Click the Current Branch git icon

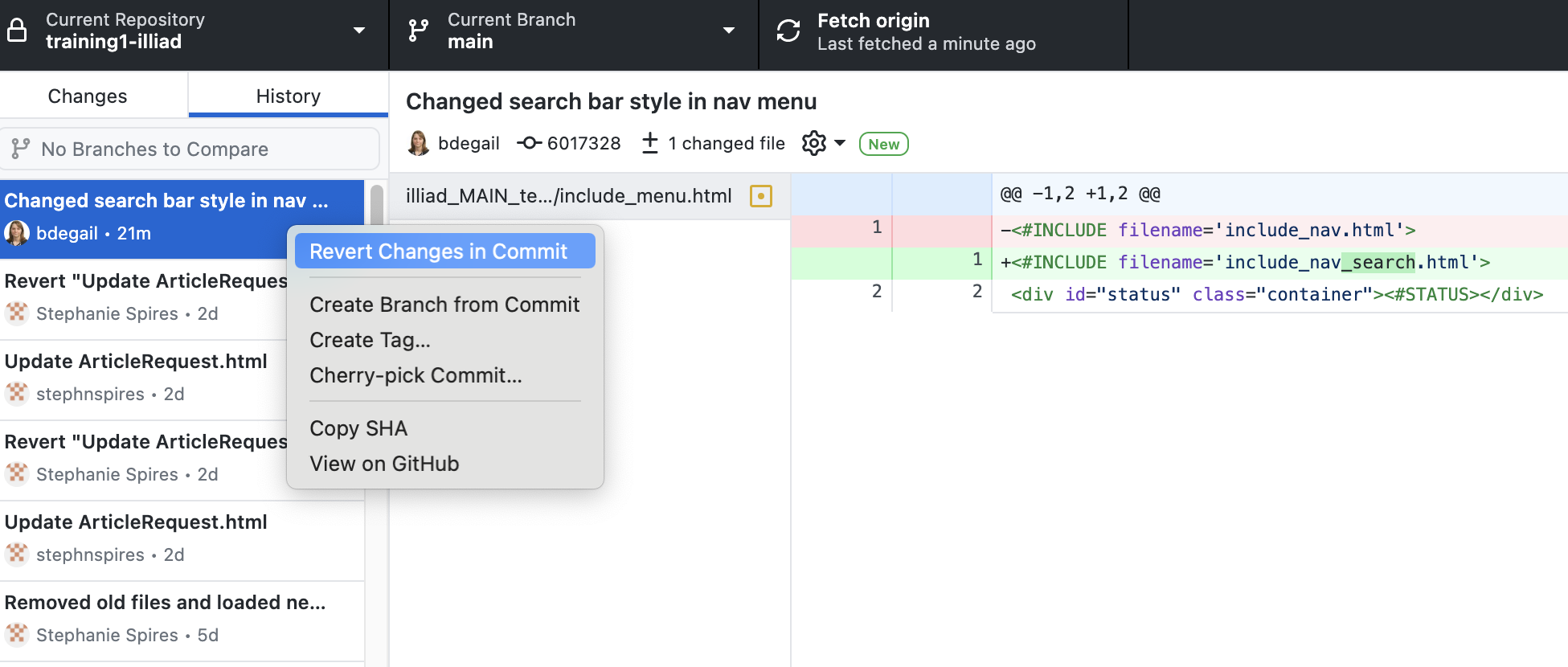(418, 31)
